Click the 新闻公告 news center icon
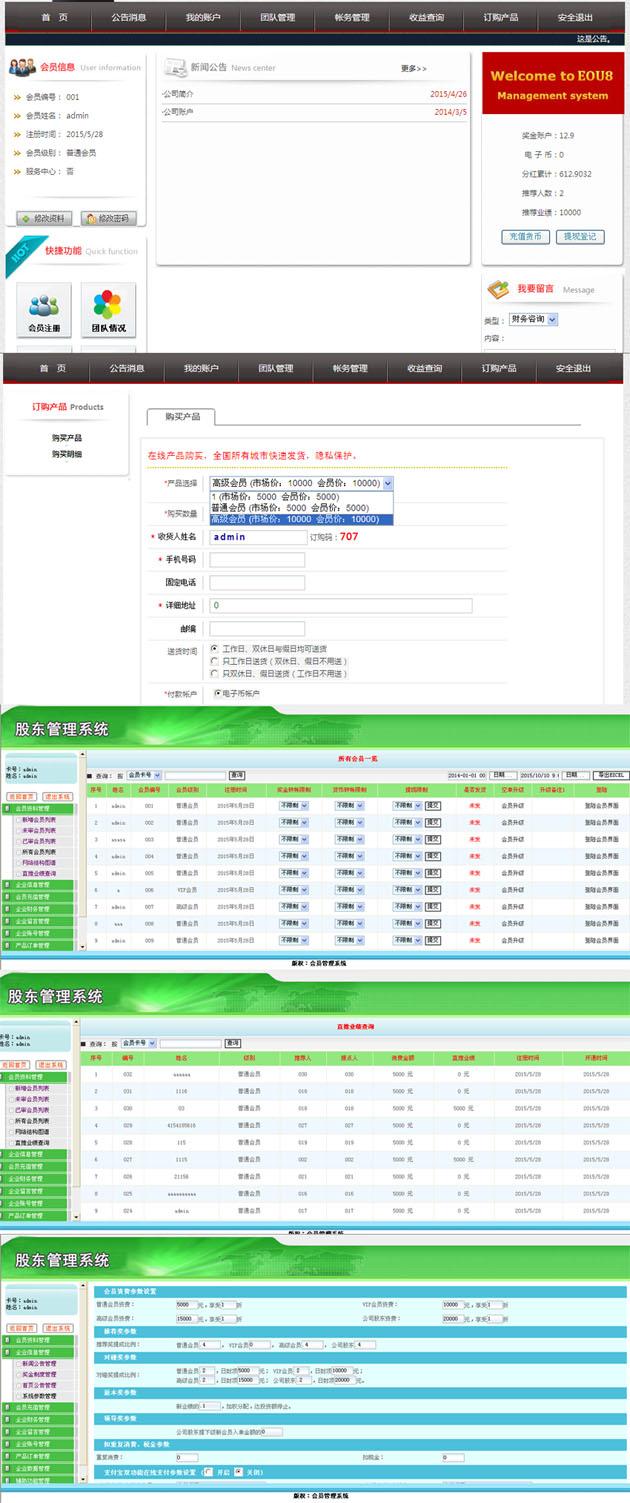Viewport: 630px width, 1503px height. 175,67
